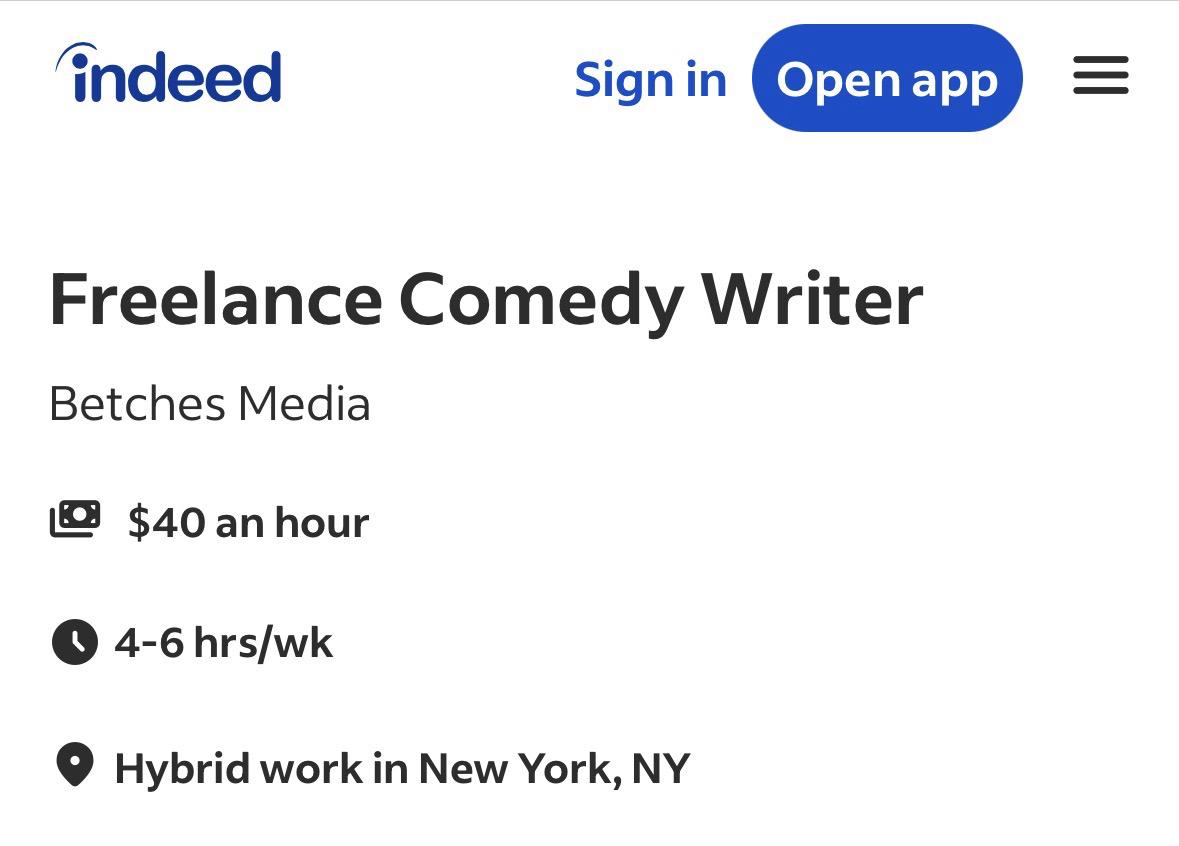1179x846 pixels.
Task: Tap the Sign in link
Action: coord(650,80)
